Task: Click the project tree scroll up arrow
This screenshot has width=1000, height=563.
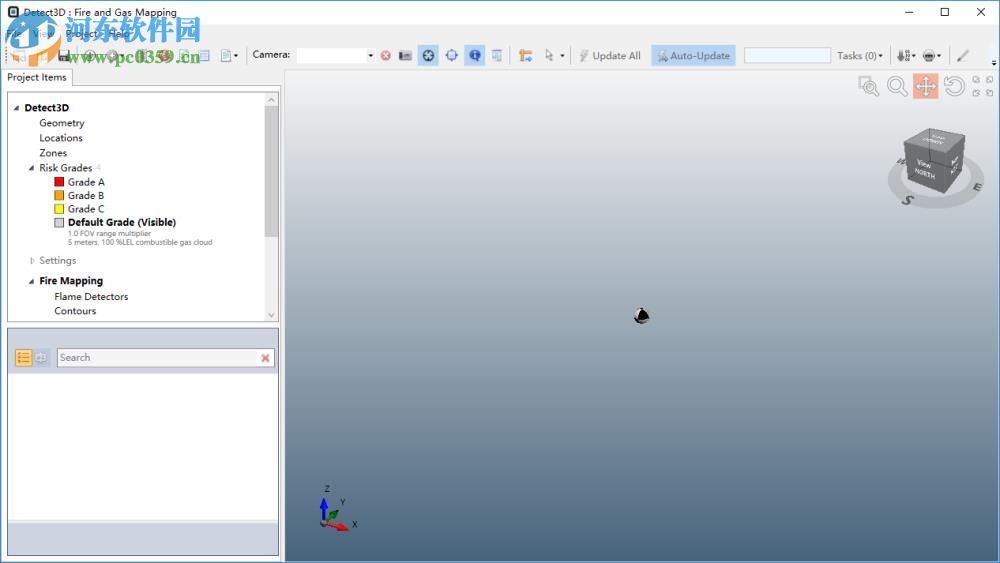Action: [271, 99]
